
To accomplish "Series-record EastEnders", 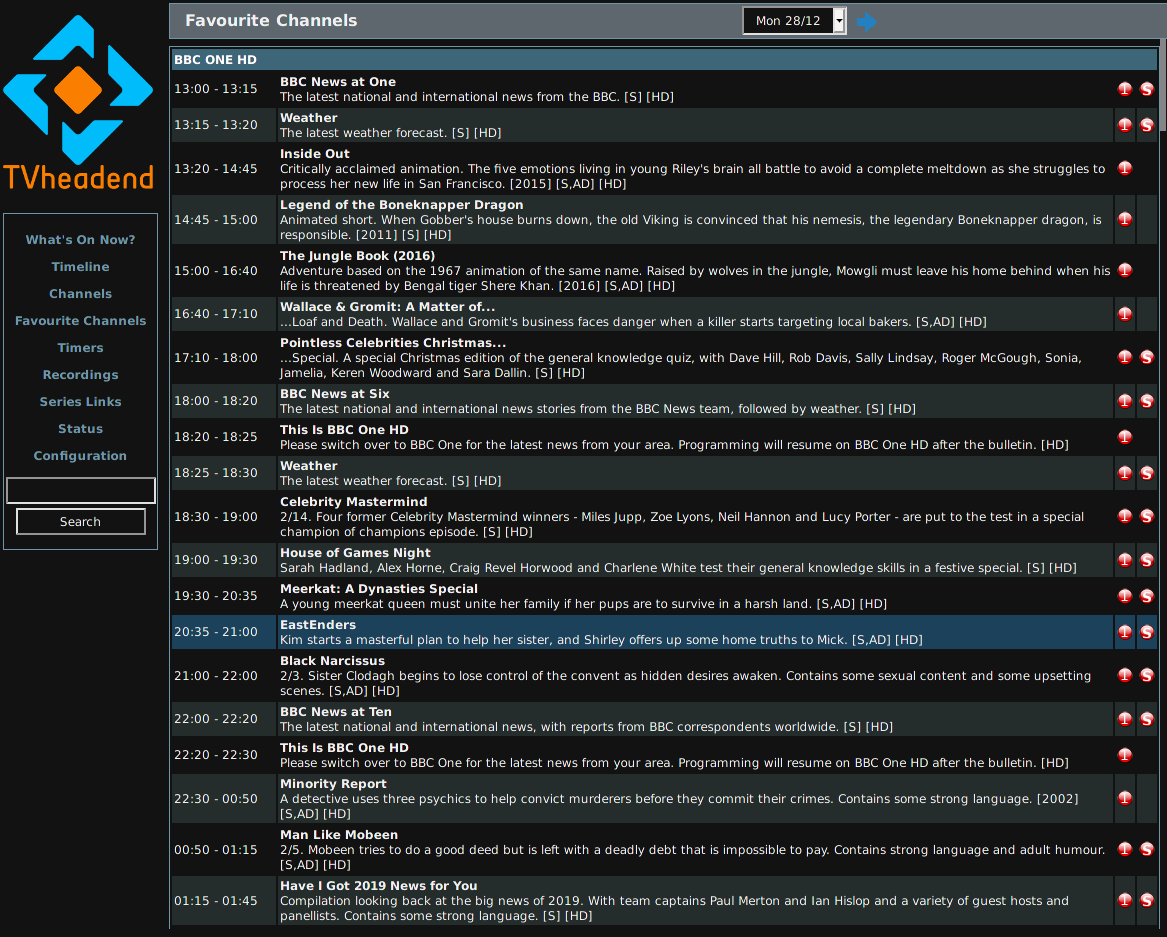I will click(1147, 633).
